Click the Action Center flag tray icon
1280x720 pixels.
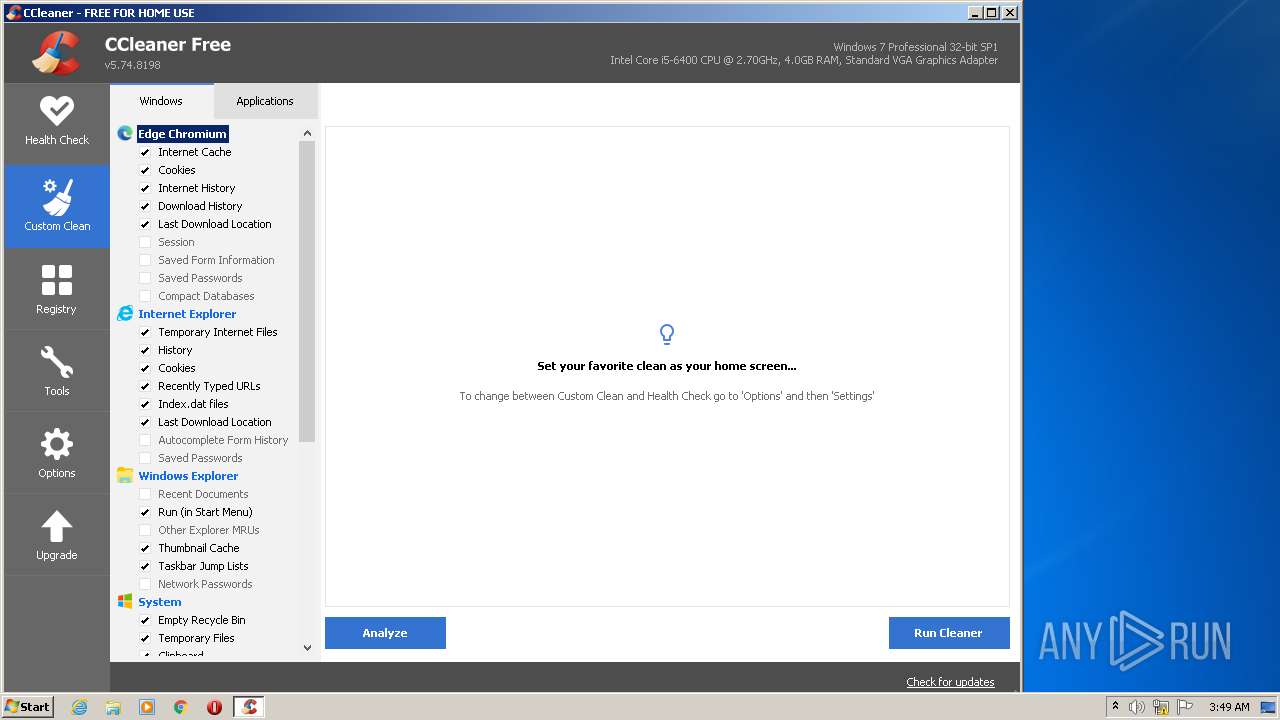point(1185,707)
